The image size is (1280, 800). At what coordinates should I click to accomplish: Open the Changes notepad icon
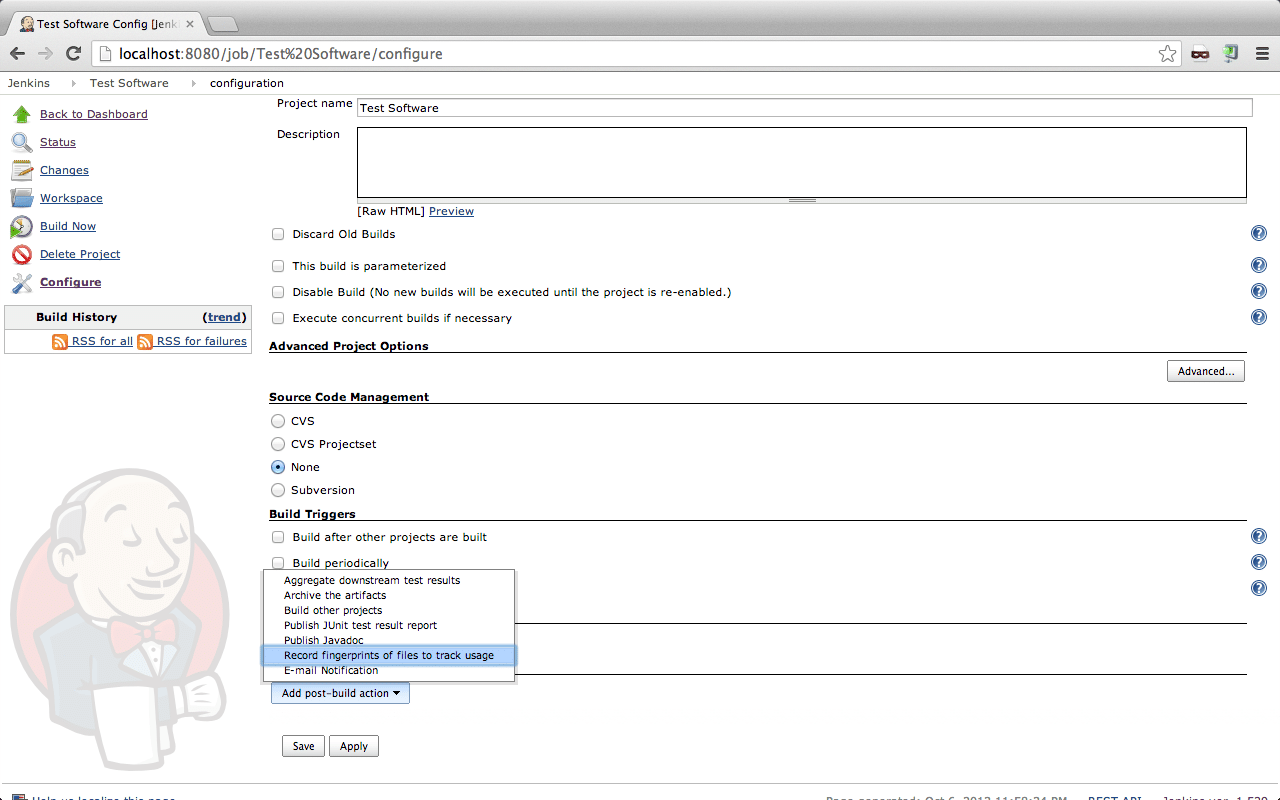point(22,170)
